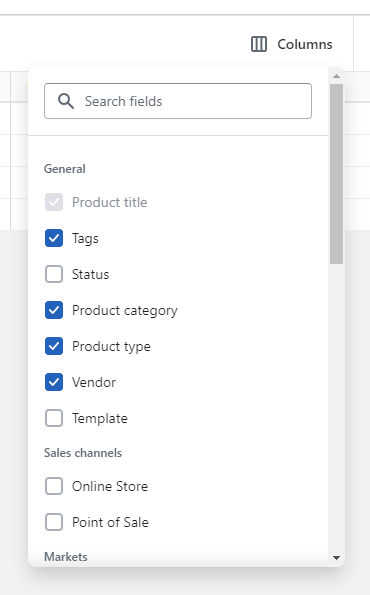Enable the Template checkbox
The width and height of the screenshot is (370, 595).
point(54,418)
